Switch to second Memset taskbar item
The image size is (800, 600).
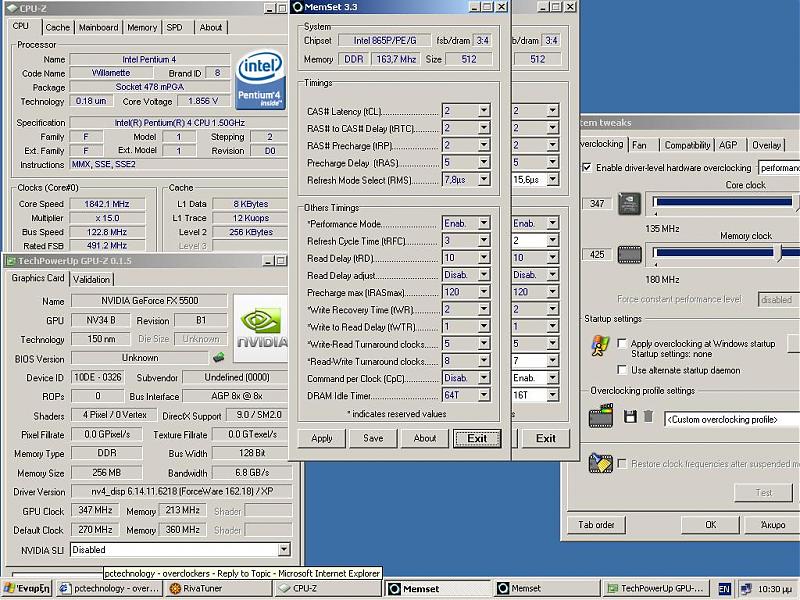pyautogui.click(x=547, y=588)
